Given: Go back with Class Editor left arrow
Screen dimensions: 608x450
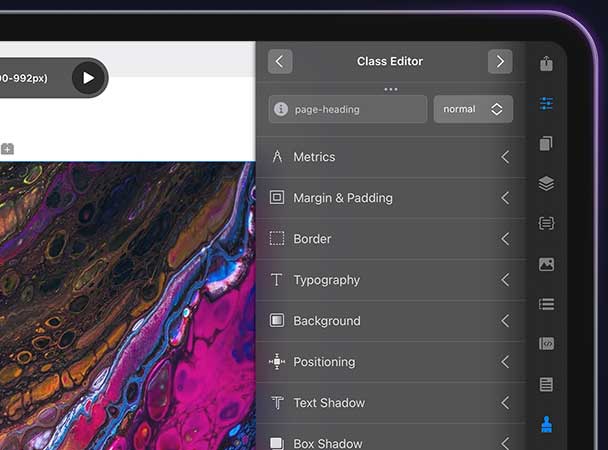Looking at the screenshot, I should click(279, 61).
